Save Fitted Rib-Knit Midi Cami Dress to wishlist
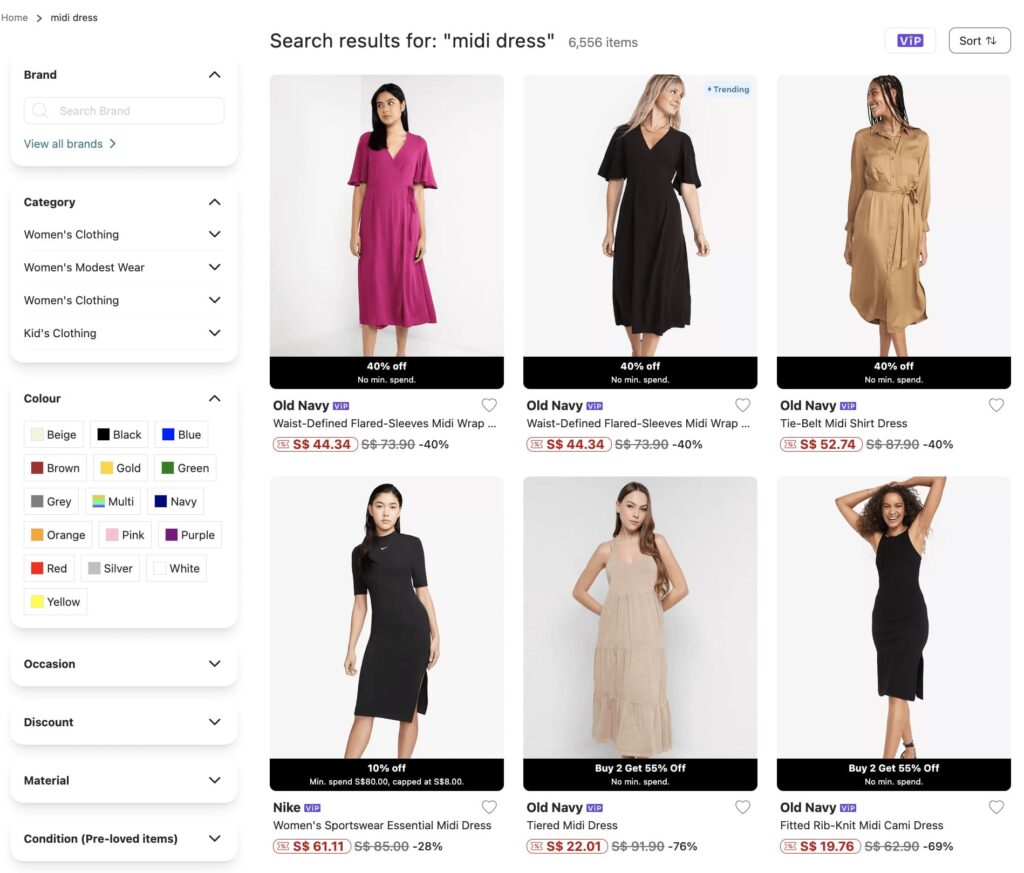This screenshot has width=1024, height=873. tap(996, 807)
